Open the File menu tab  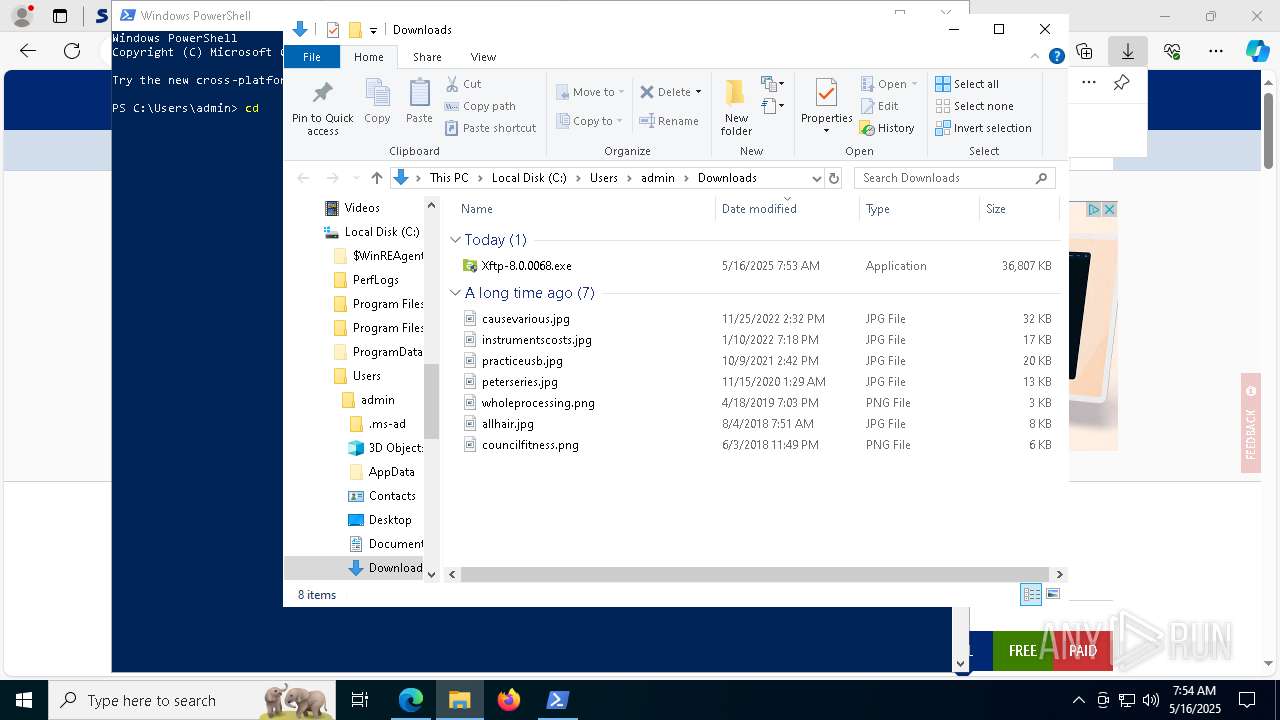pos(312,57)
